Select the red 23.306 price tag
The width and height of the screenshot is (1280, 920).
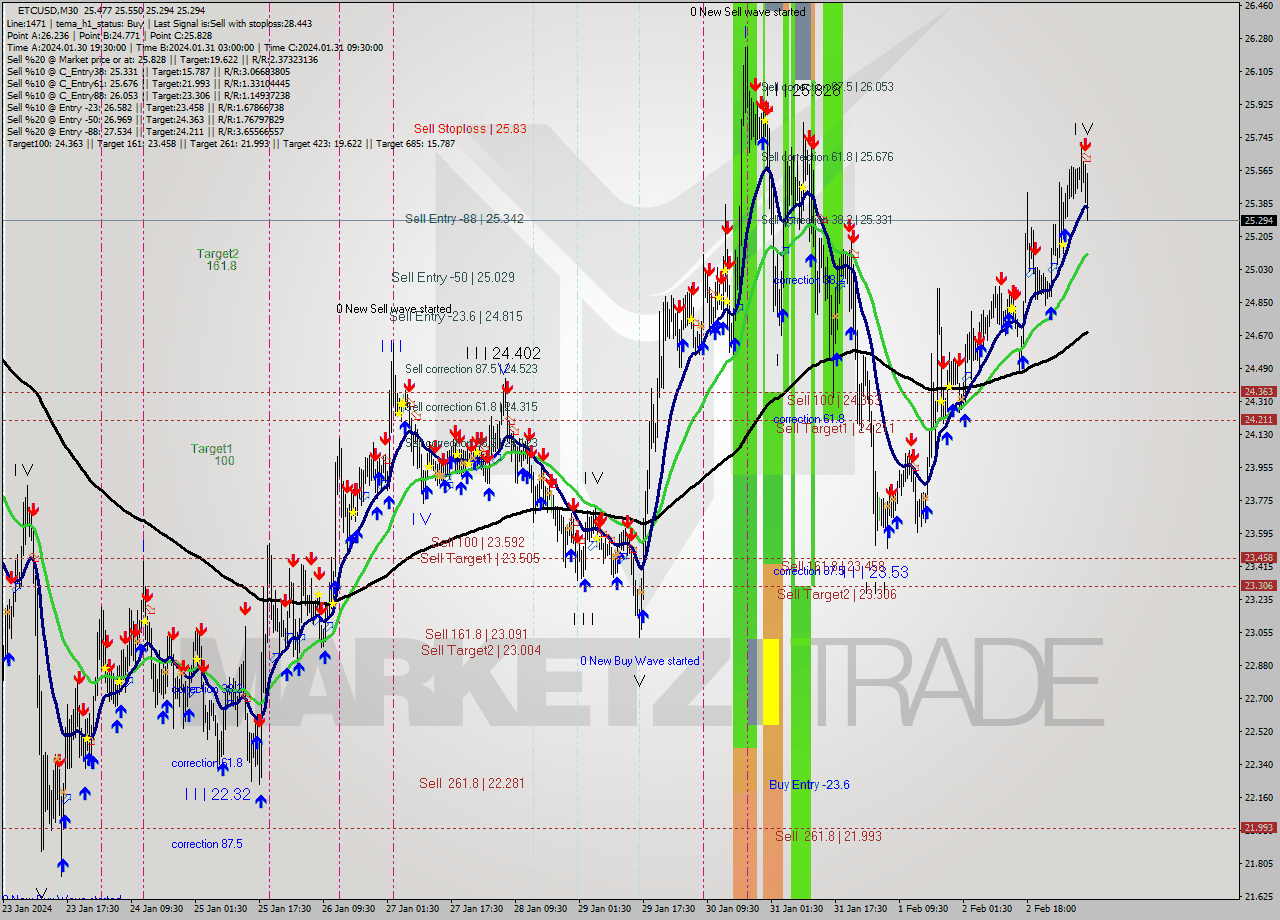coord(1258,586)
